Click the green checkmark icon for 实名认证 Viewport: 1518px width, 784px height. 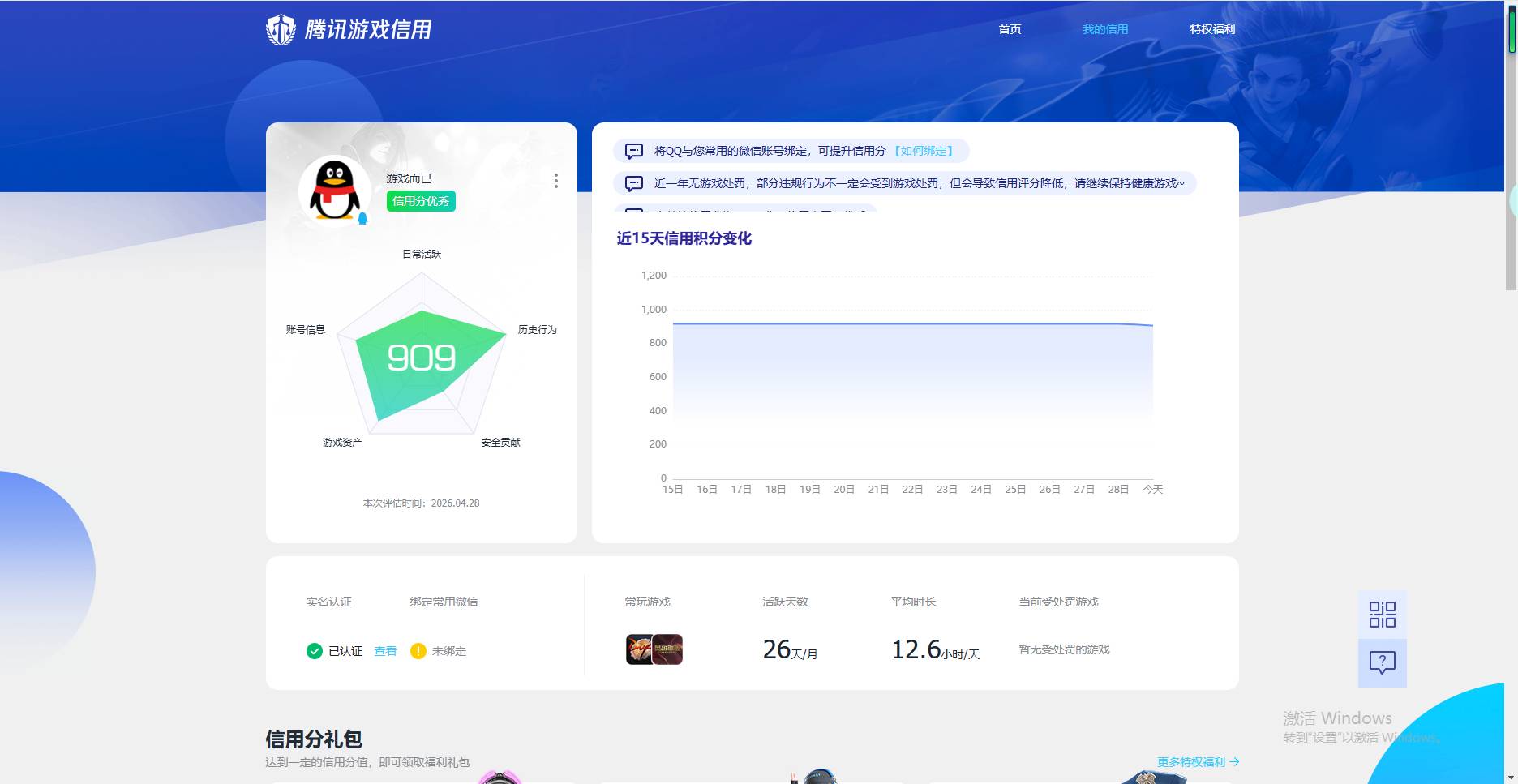pos(314,650)
